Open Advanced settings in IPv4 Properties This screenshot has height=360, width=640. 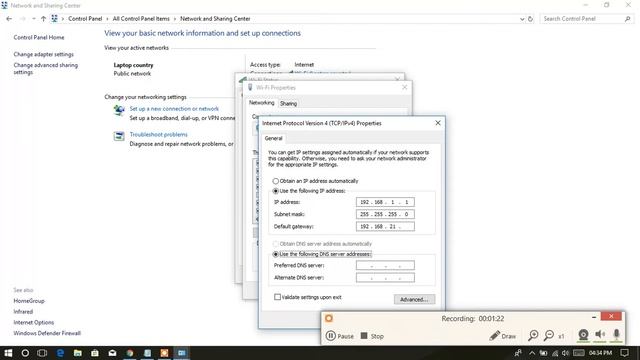pyautogui.click(x=414, y=299)
